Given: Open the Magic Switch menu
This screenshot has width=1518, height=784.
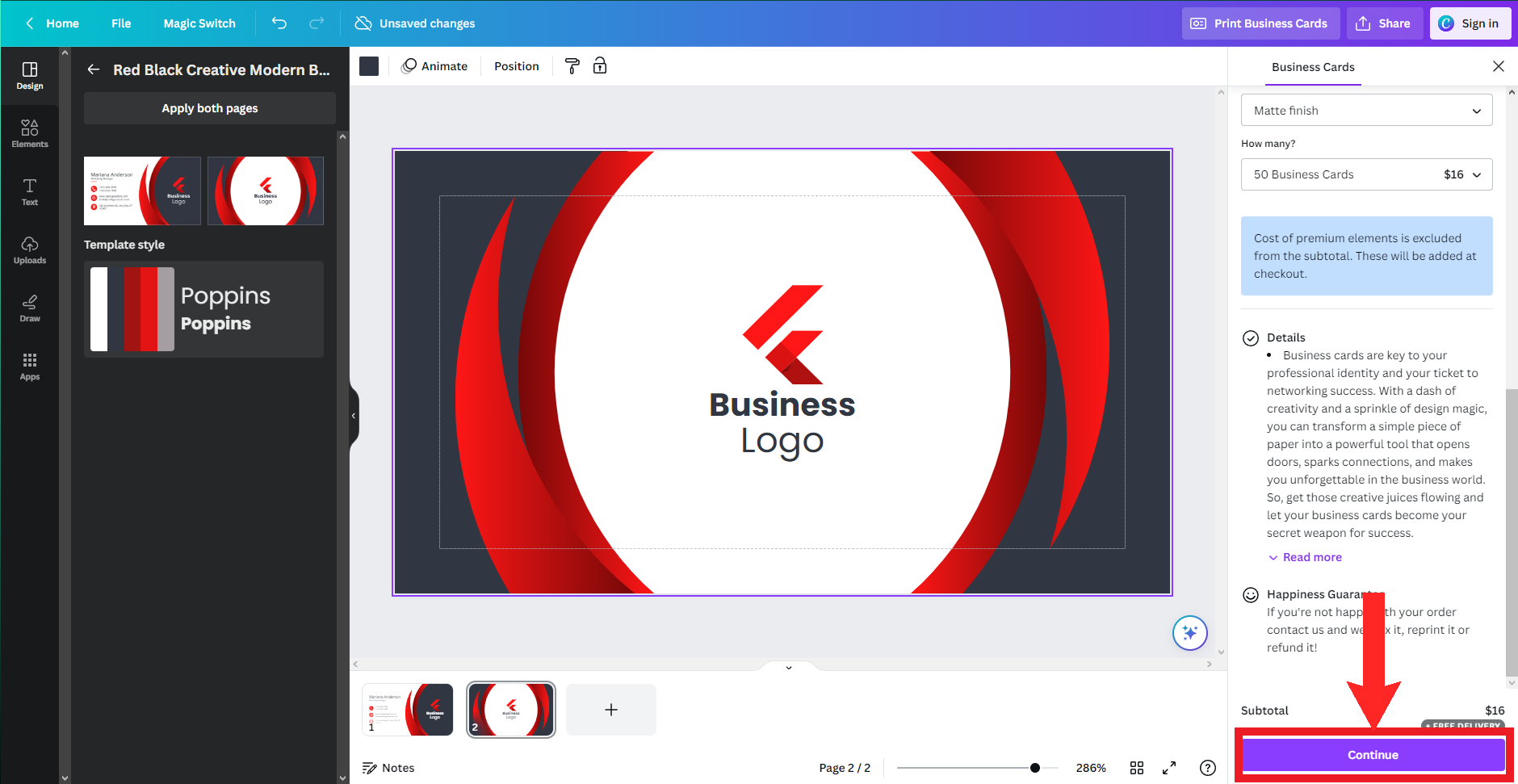Looking at the screenshot, I should click(x=199, y=23).
